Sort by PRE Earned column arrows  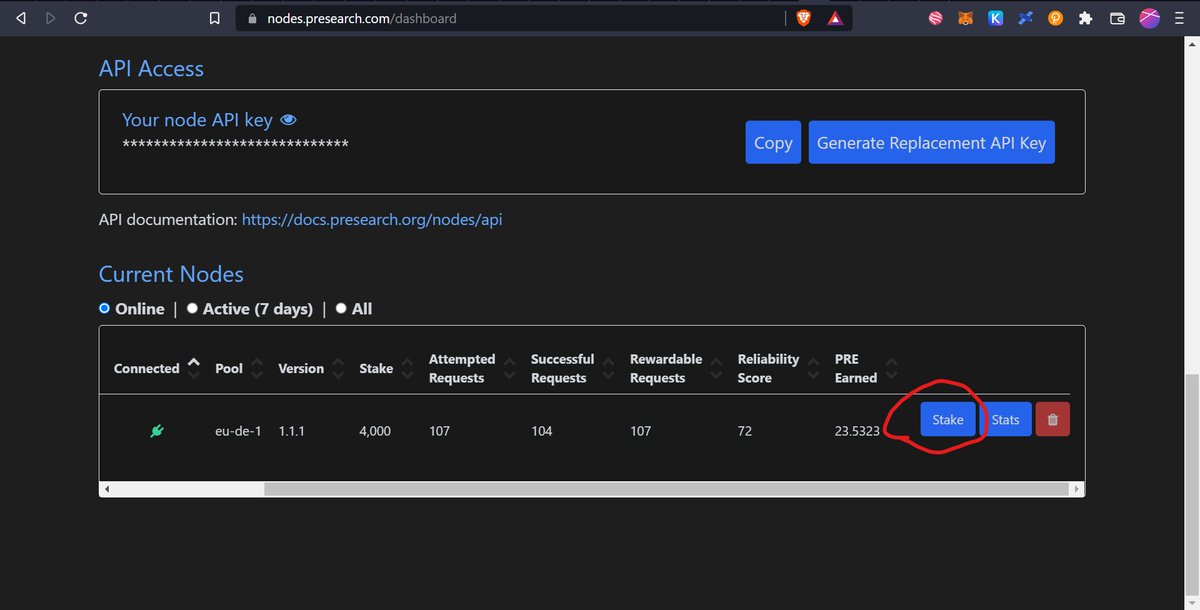(x=892, y=368)
